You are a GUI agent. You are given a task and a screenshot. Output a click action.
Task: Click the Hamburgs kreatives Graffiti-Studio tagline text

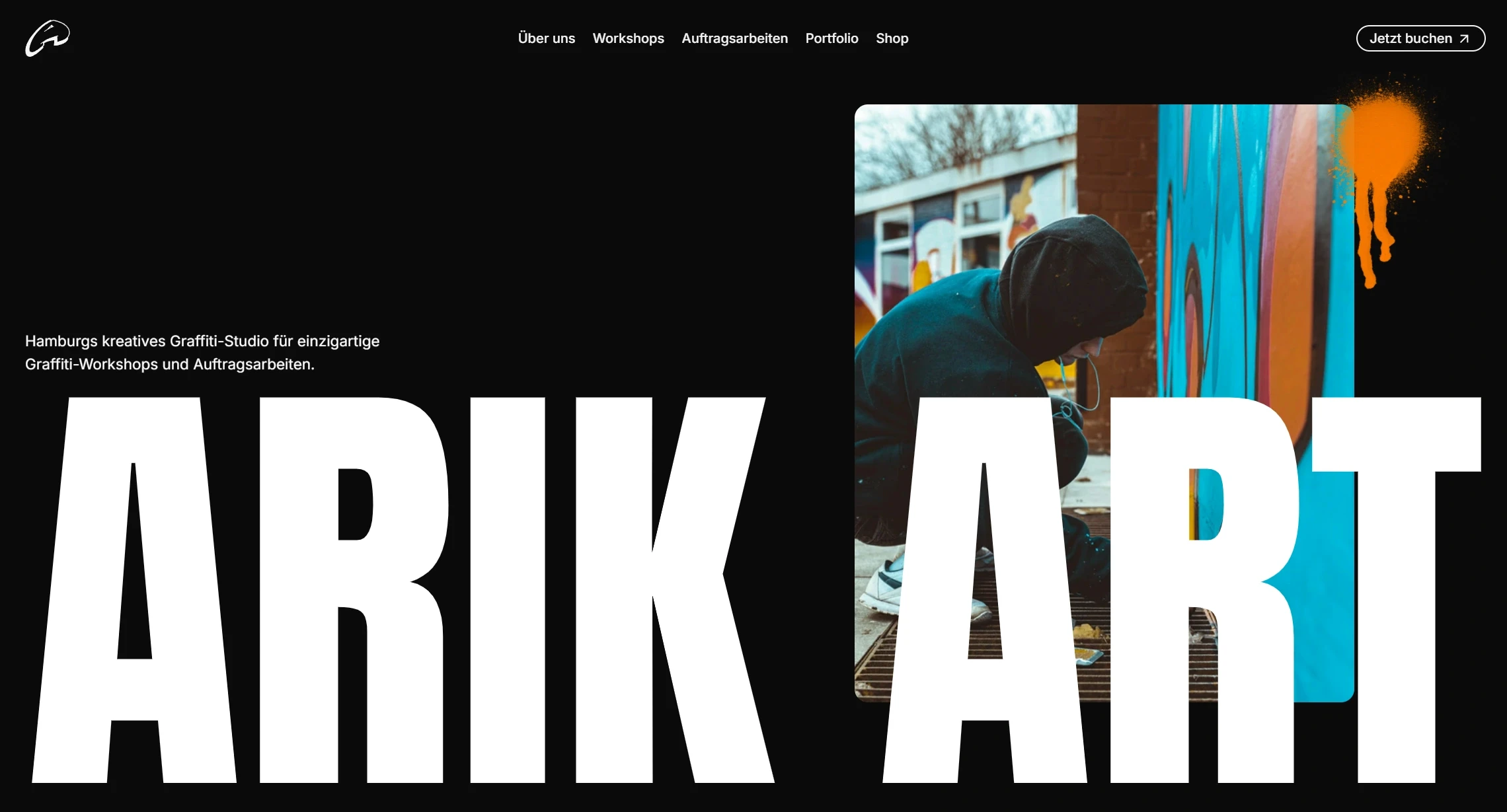tap(202, 353)
